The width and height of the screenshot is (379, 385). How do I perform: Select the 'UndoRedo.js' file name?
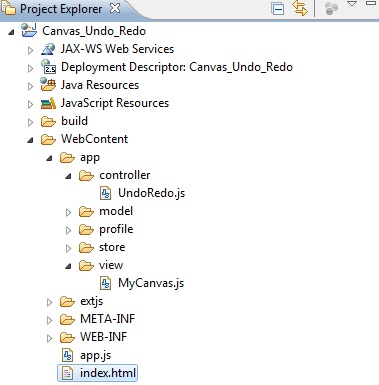151,193
